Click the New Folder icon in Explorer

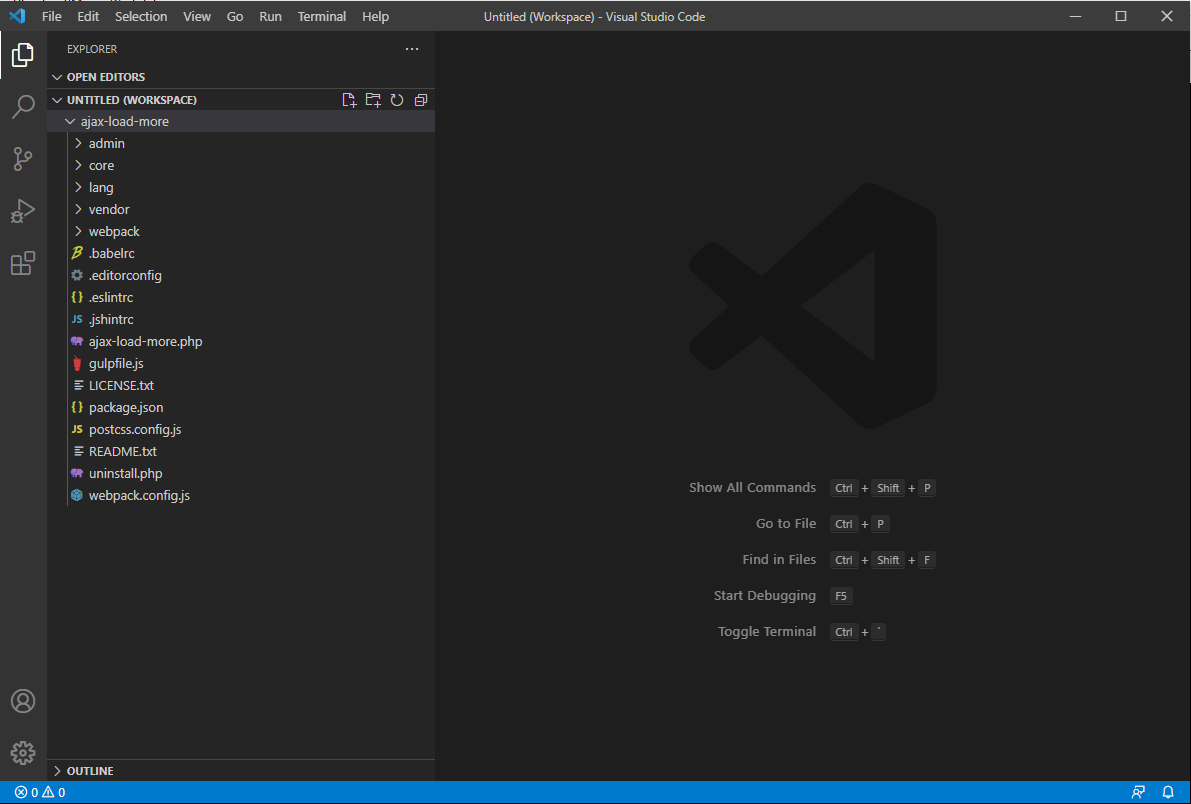click(373, 100)
